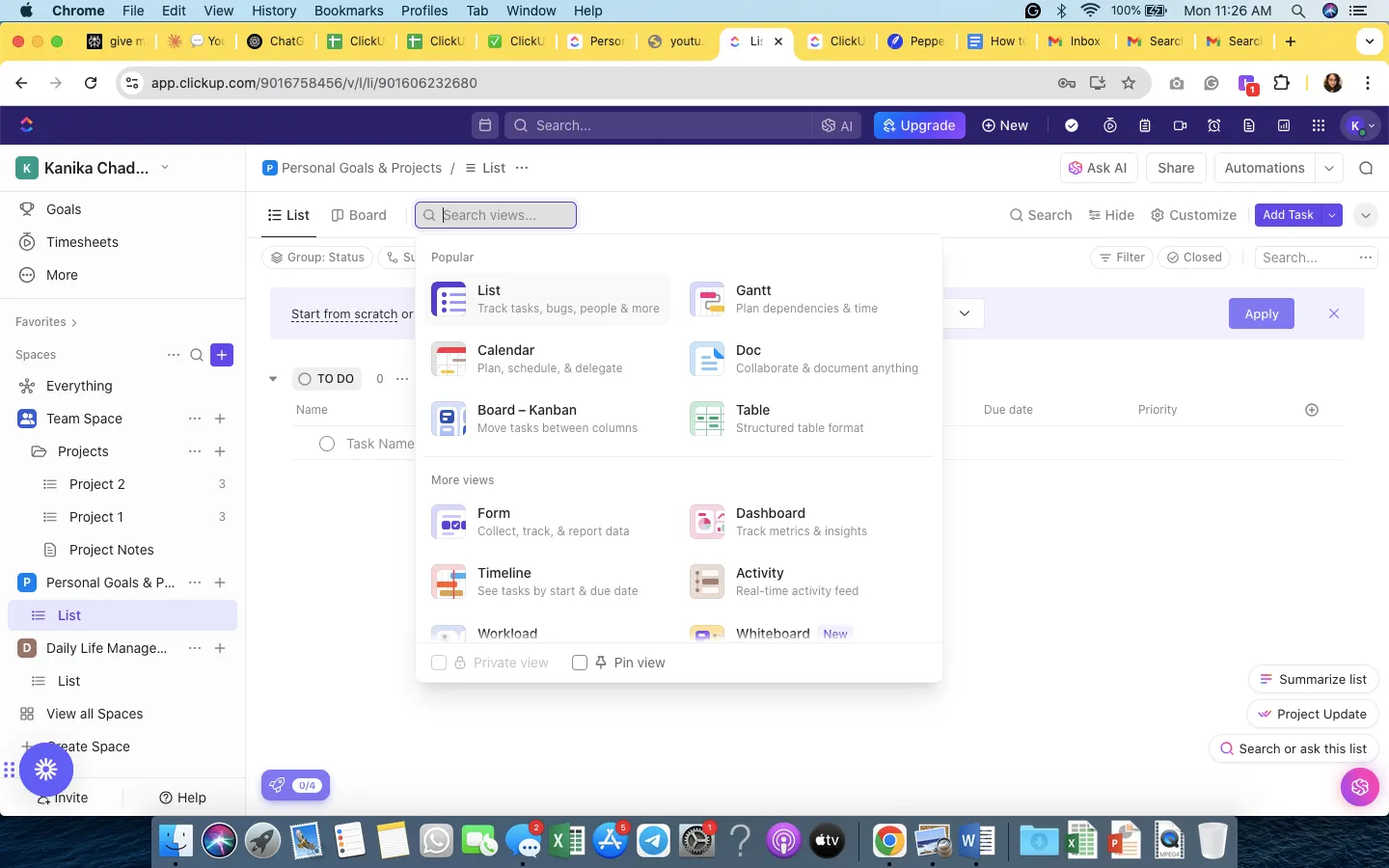Open the History menu in menu bar

coord(274,11)
